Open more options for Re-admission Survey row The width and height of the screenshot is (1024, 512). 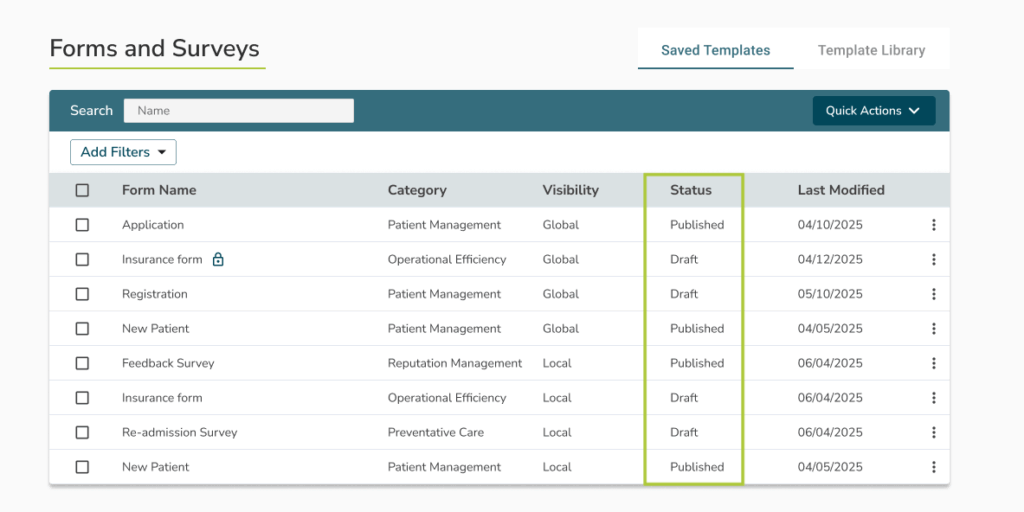pyautogui.click(x=933, y=433)
